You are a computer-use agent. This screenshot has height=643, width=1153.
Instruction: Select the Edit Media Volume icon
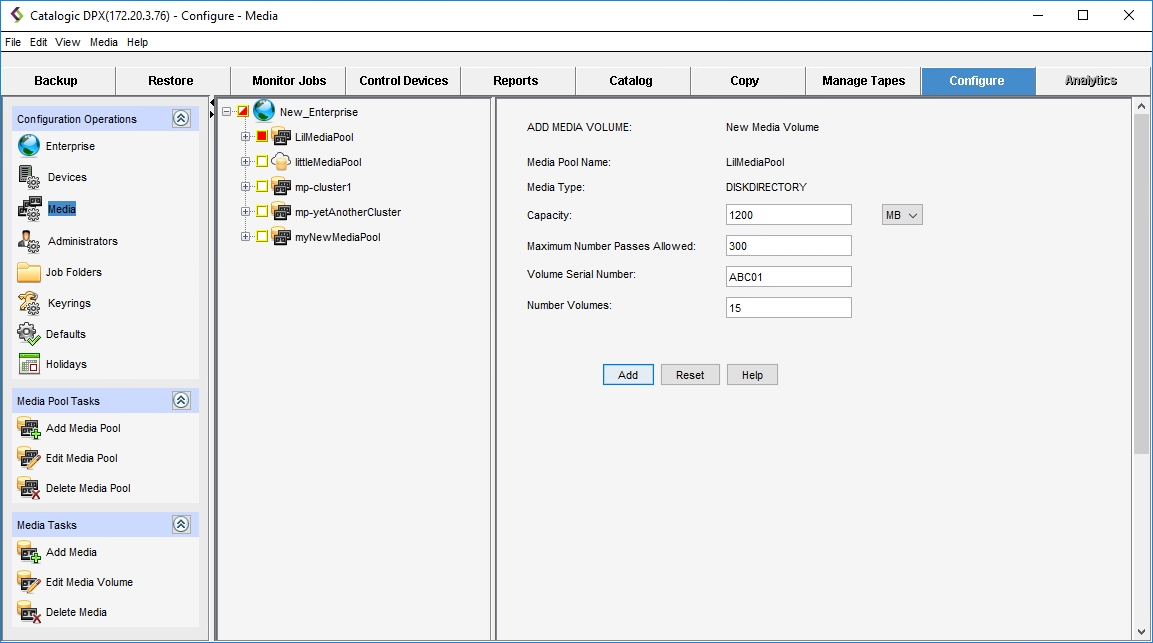[x=29, y=582]
